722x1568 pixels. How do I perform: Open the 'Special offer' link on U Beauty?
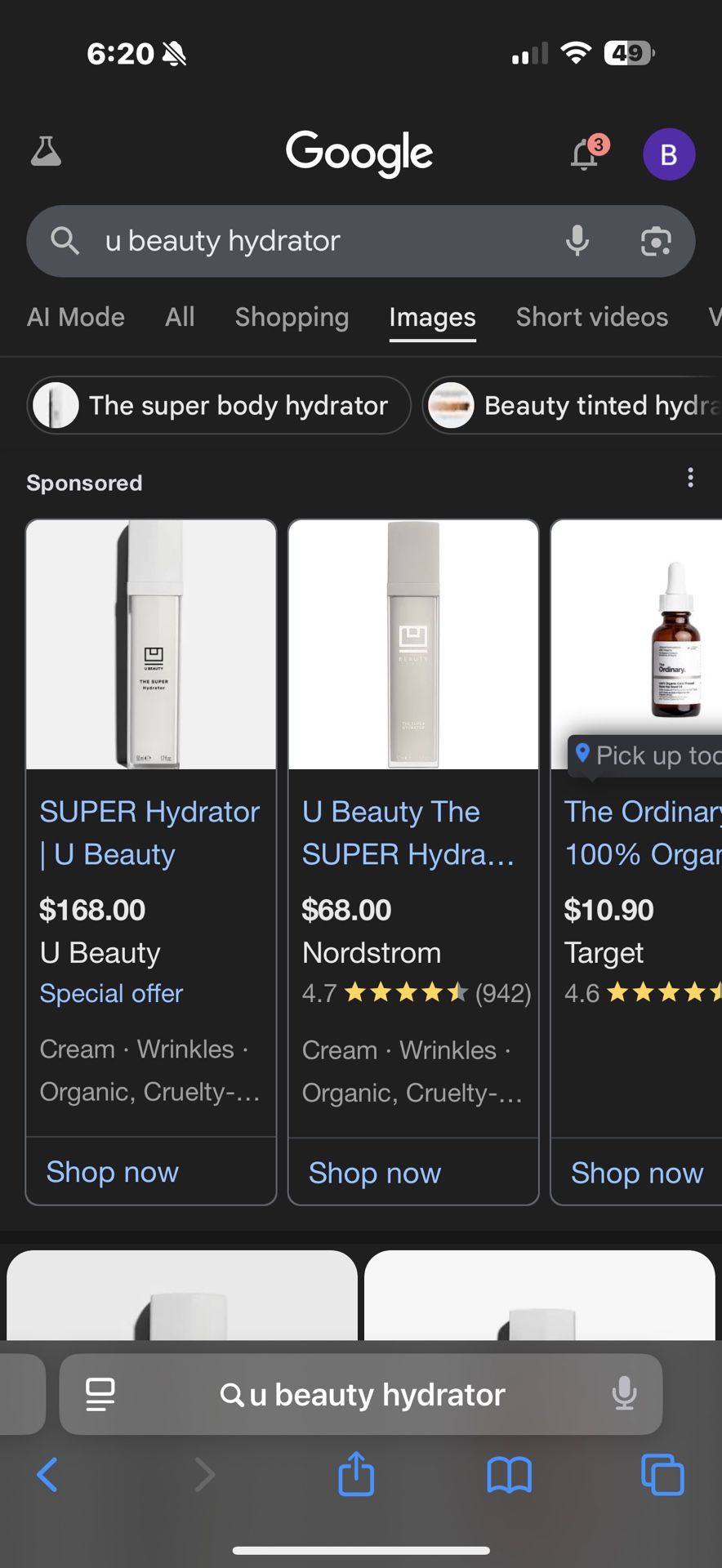pos(111,993)
